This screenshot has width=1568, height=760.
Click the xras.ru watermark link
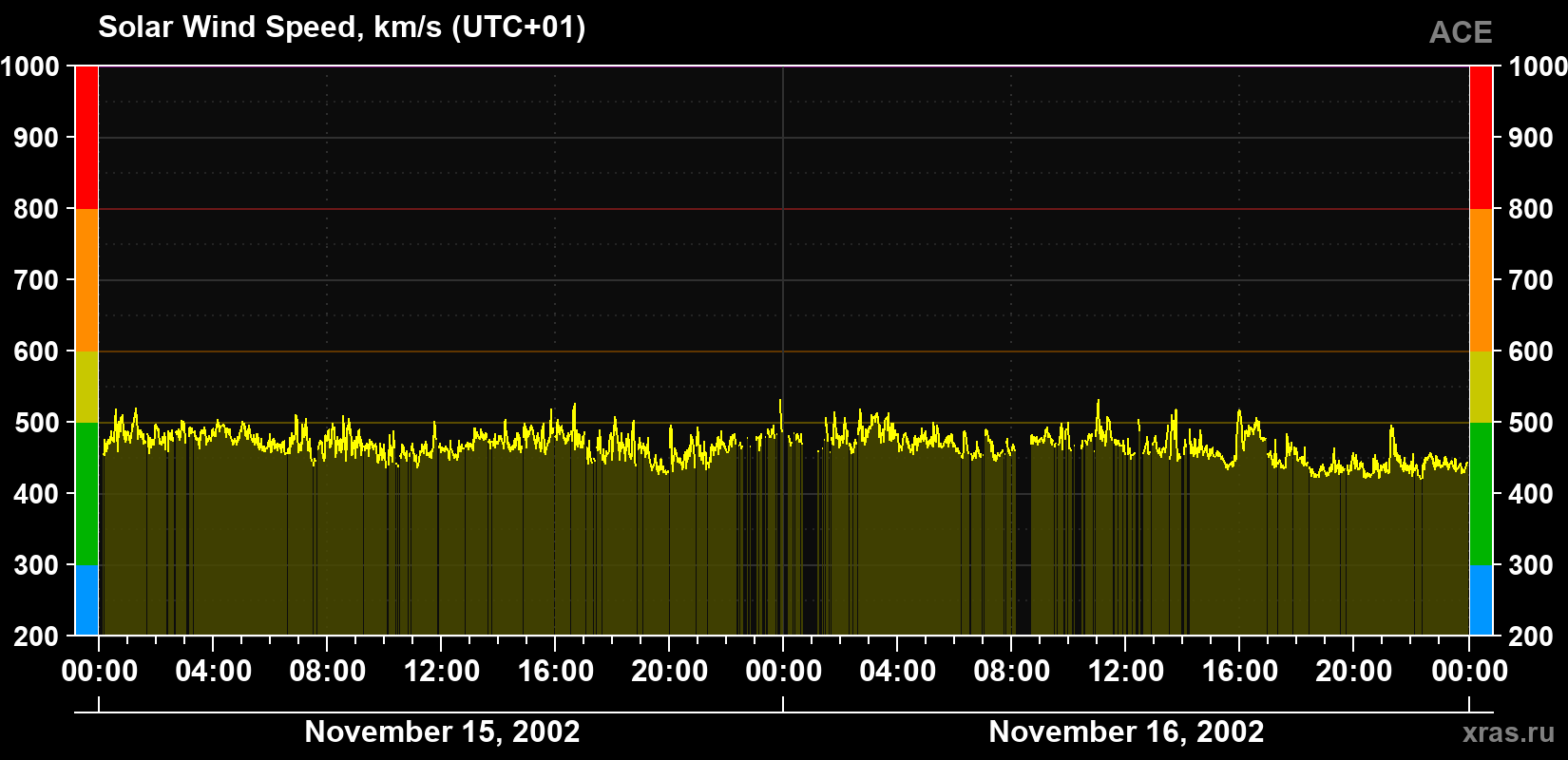[1509, 732]
